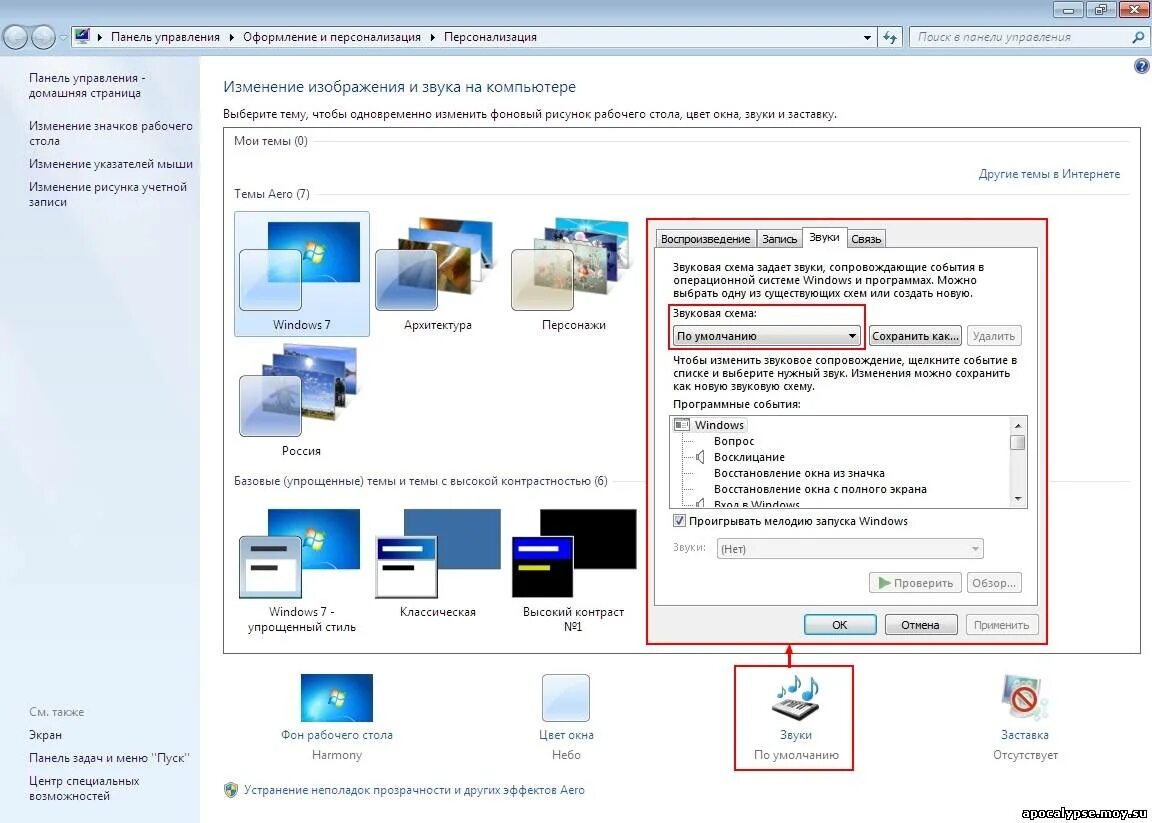Click inside the control panel search field
This screenshot has height=823, width=1152.
[1021, 37]
